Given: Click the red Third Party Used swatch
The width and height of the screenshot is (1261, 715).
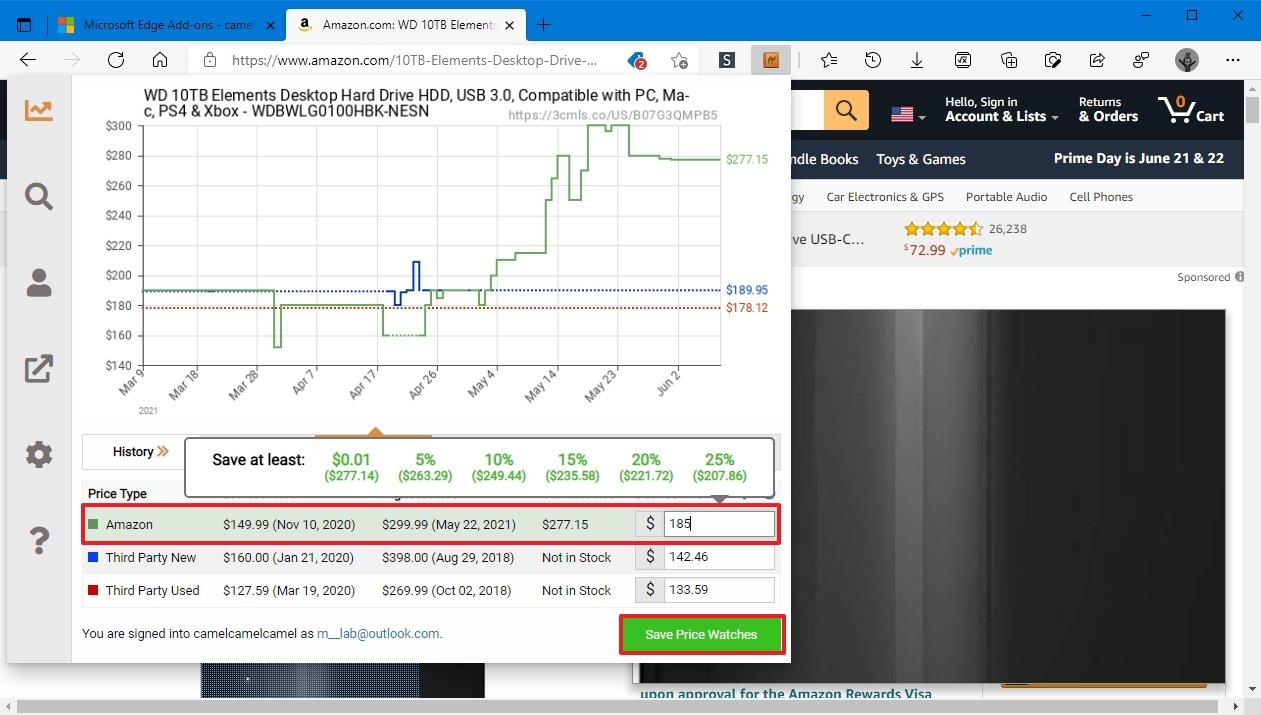Looking at the screenshot, I should (93, 590).
